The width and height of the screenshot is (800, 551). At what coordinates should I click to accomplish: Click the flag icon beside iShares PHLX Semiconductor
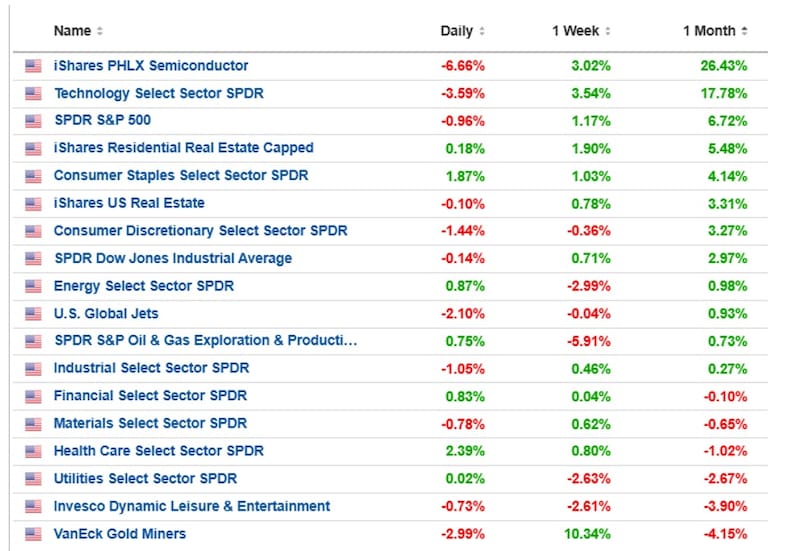click(x=33, y=66)
